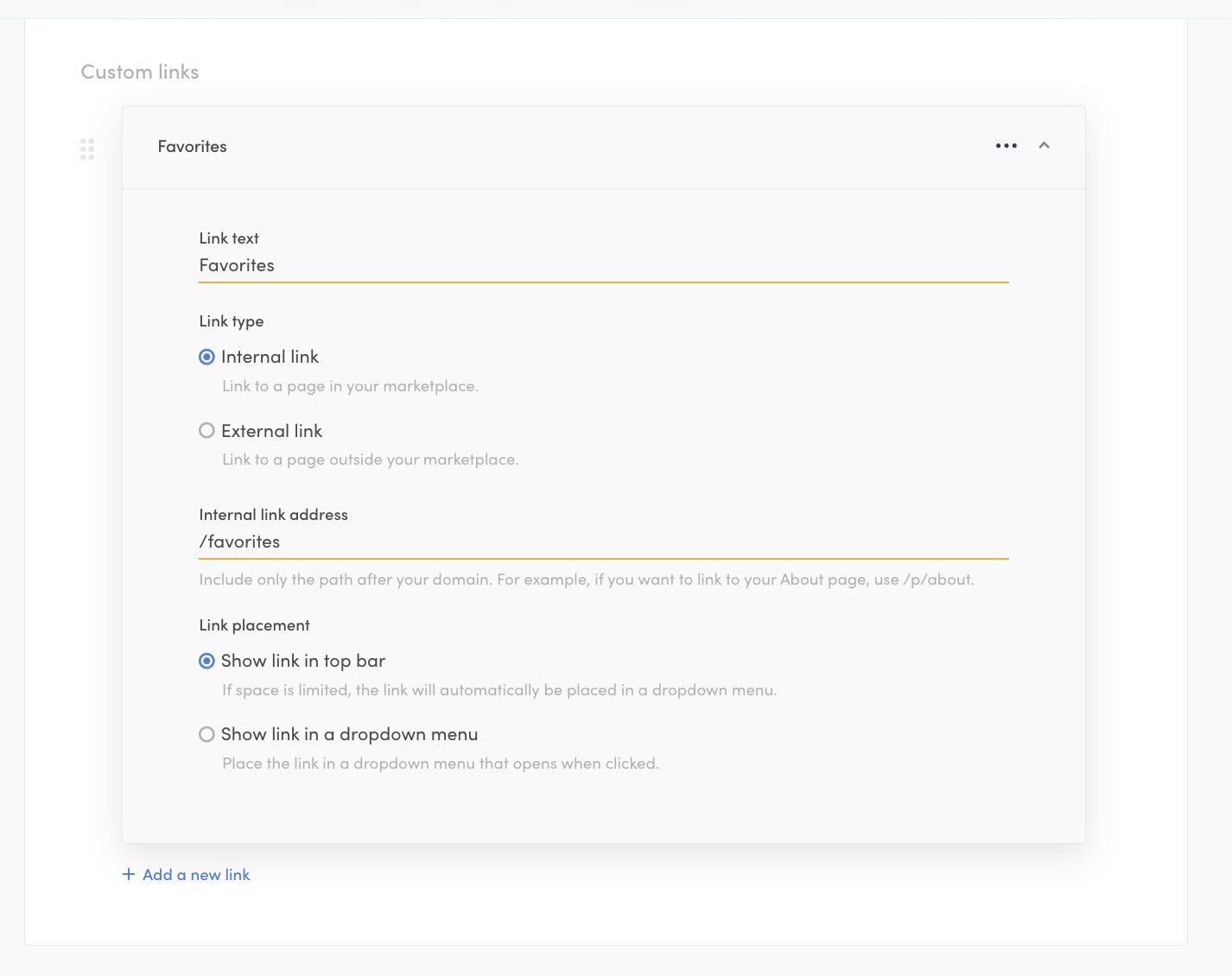Click Add a new link

coord(196,875)
